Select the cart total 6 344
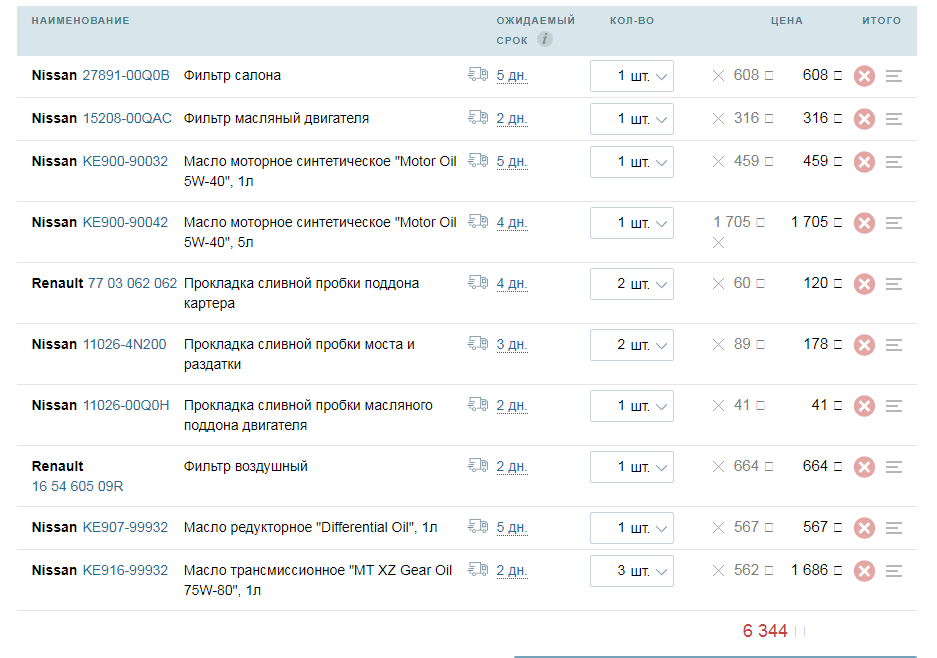 [765, 631]
